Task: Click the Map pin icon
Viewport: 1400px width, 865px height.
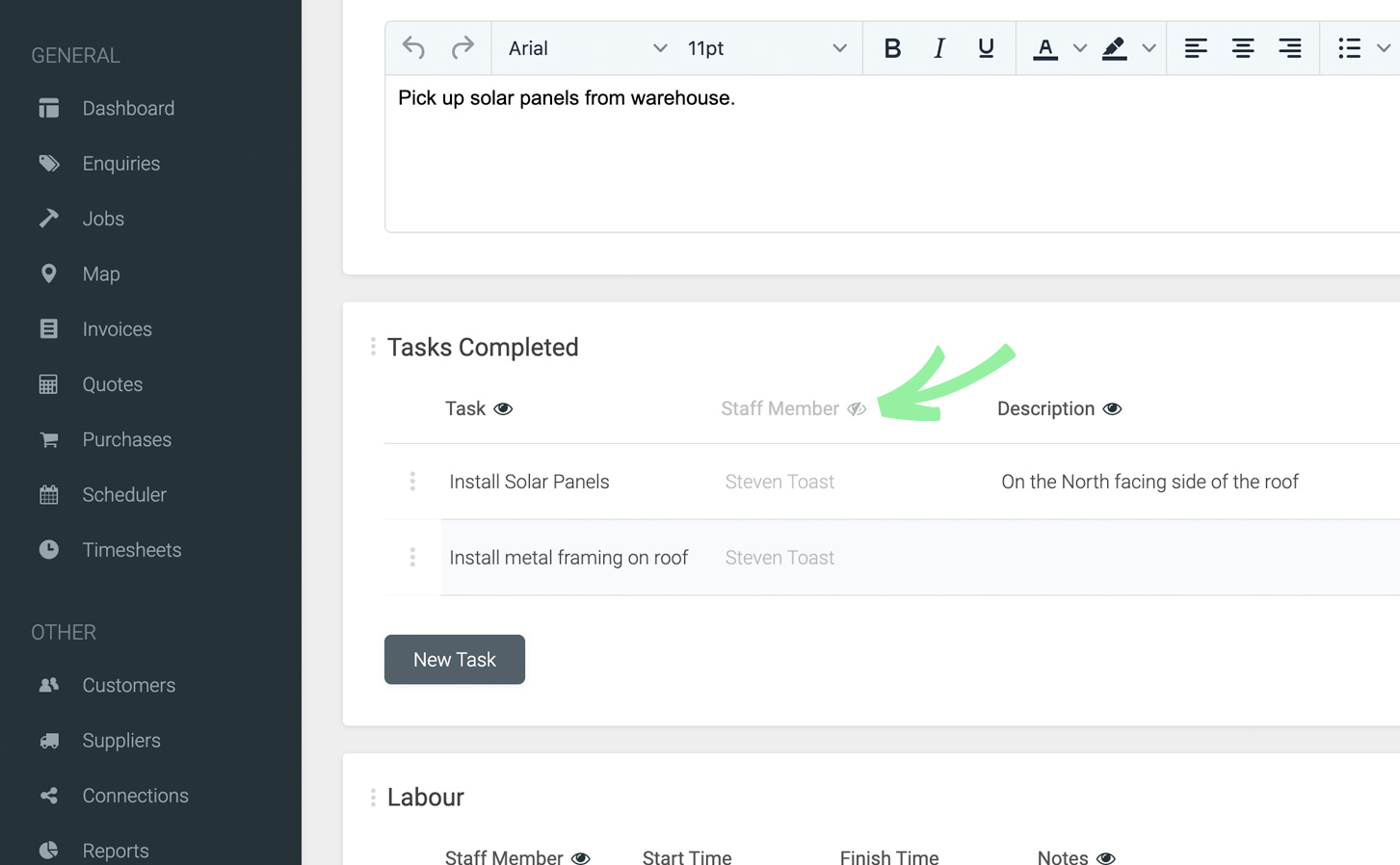Action: click(48, 274)
